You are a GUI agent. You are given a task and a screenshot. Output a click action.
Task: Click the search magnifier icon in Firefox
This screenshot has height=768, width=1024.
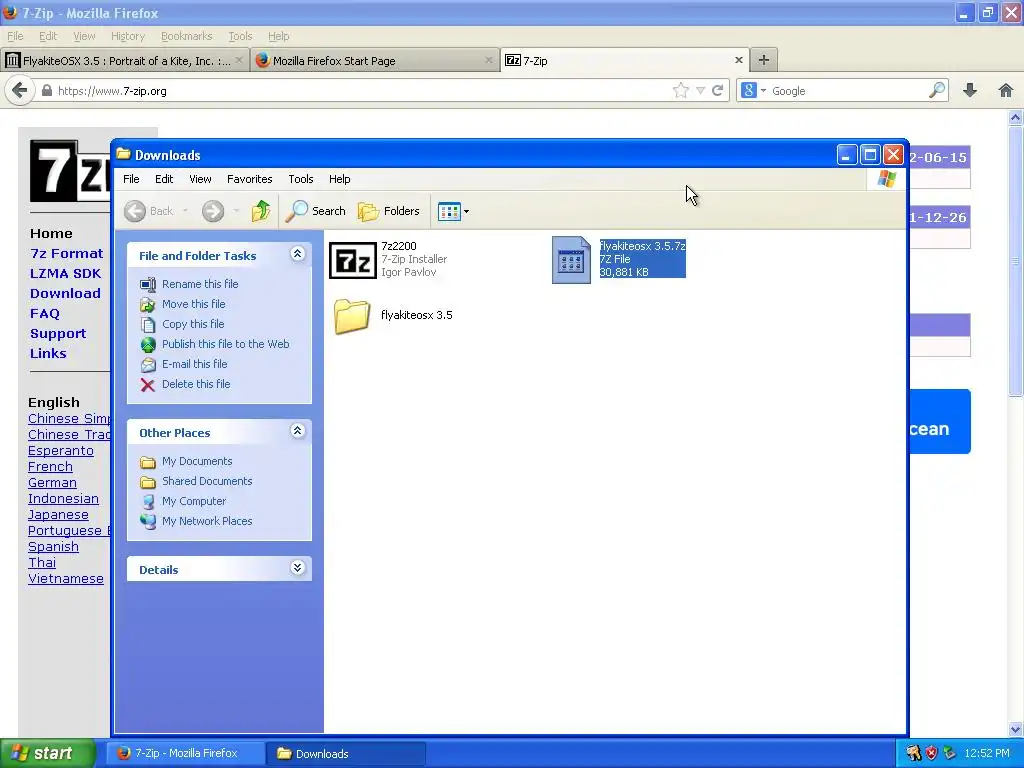coord(936,91)
